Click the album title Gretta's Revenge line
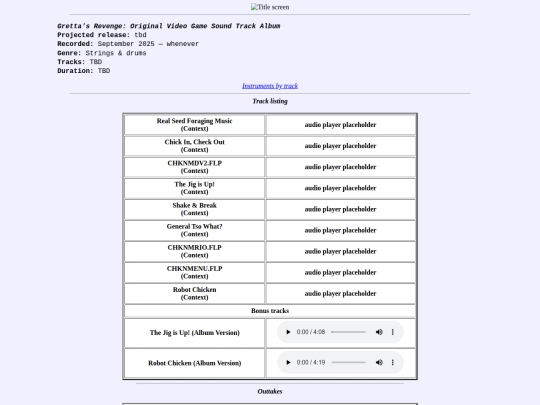The height and width of the screenshot is (405, 540). 169,26
